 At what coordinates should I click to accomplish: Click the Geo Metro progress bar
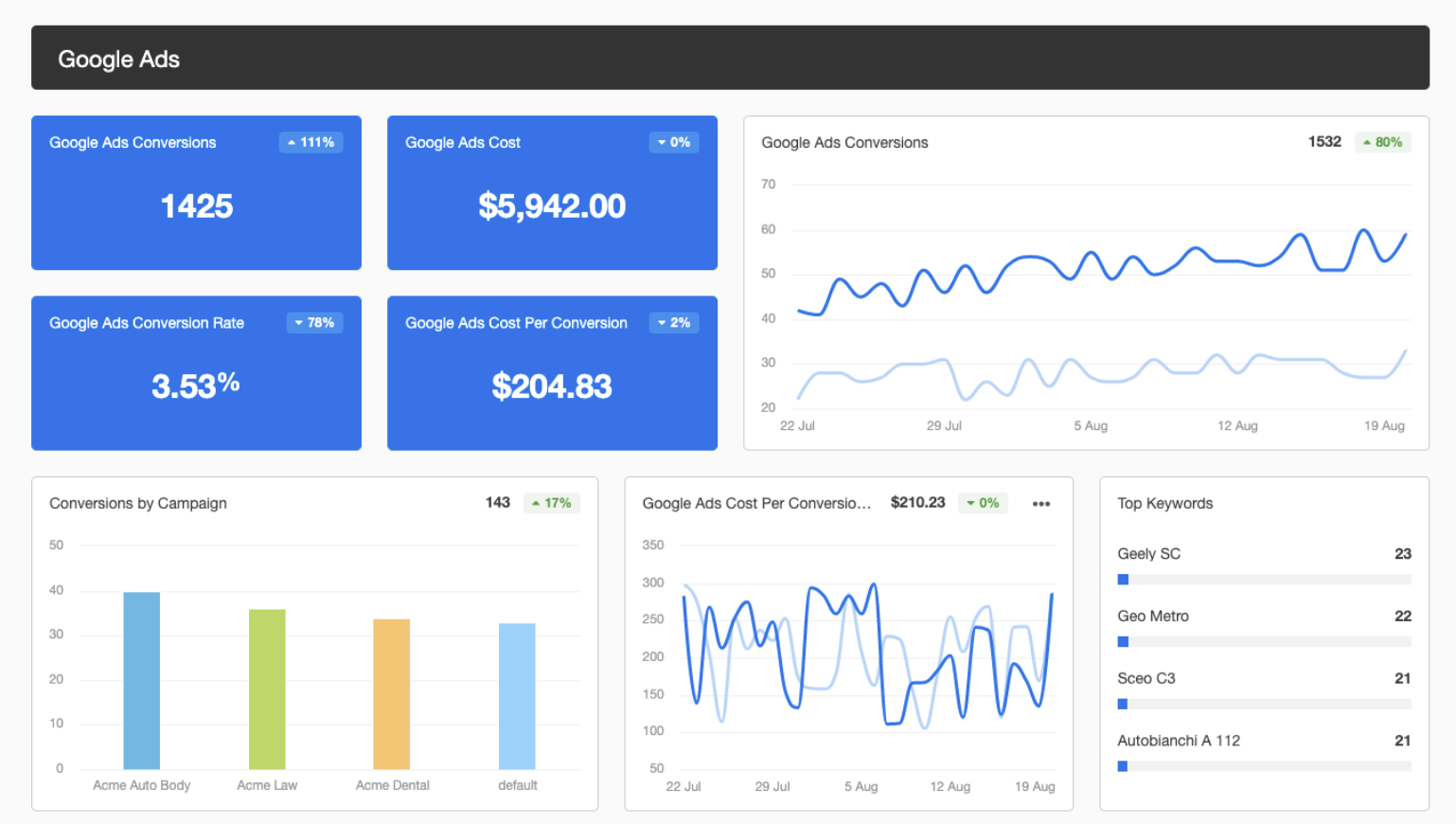point(1264,642)
